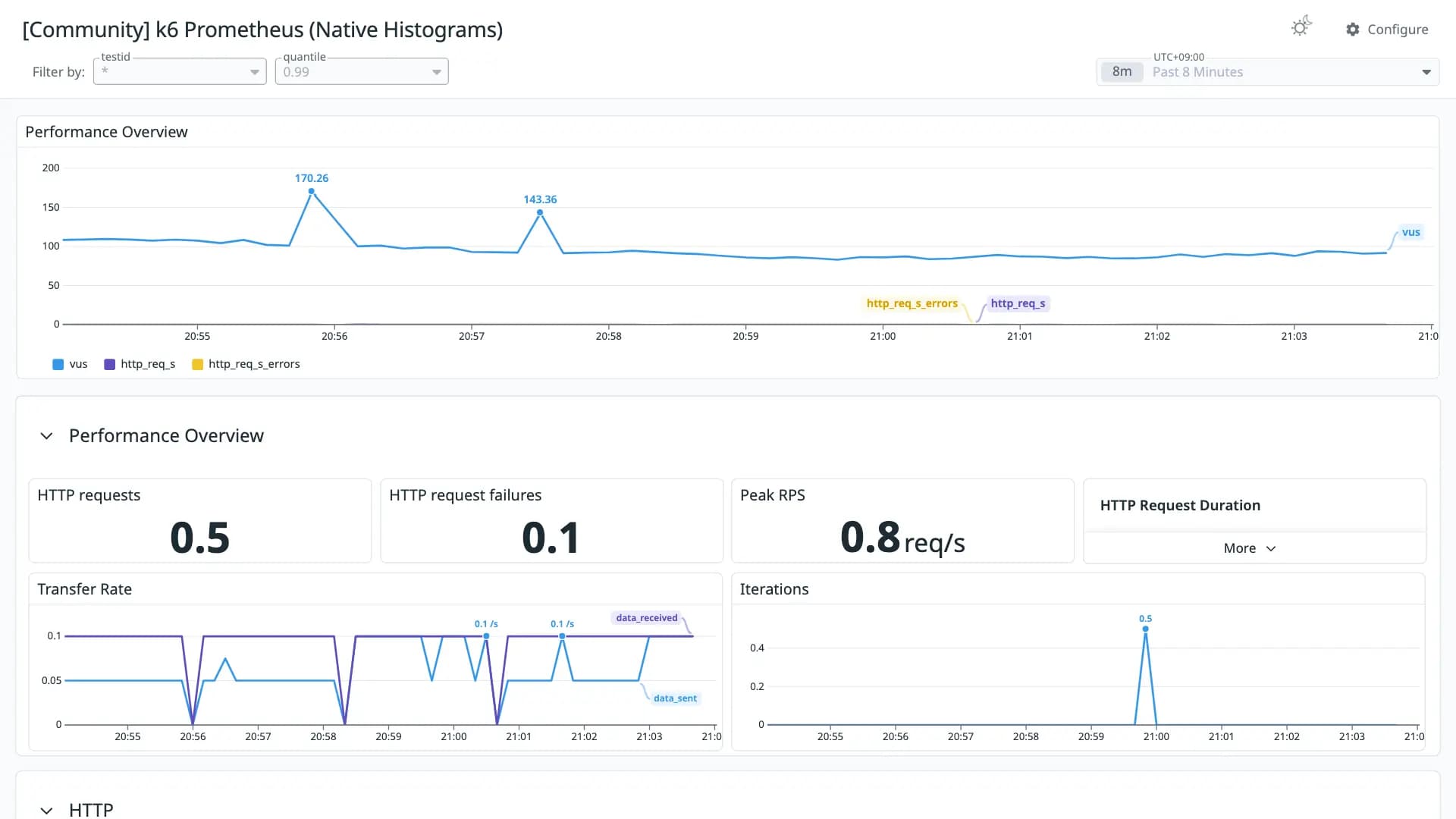1456x819 pixels.
Task: Click the vus series label on chart
Action: point(1410,232)
